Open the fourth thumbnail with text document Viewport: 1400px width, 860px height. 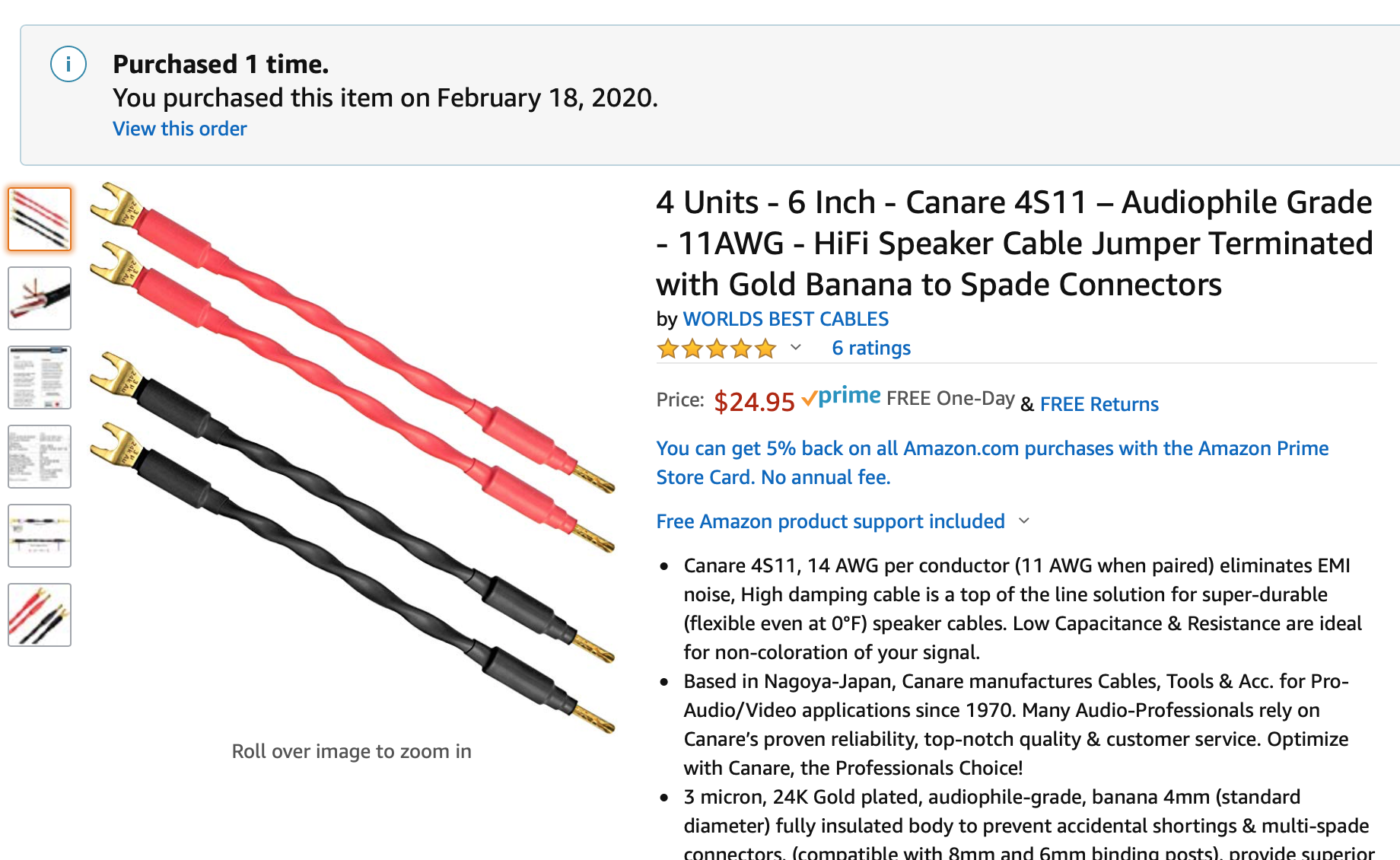40,457
